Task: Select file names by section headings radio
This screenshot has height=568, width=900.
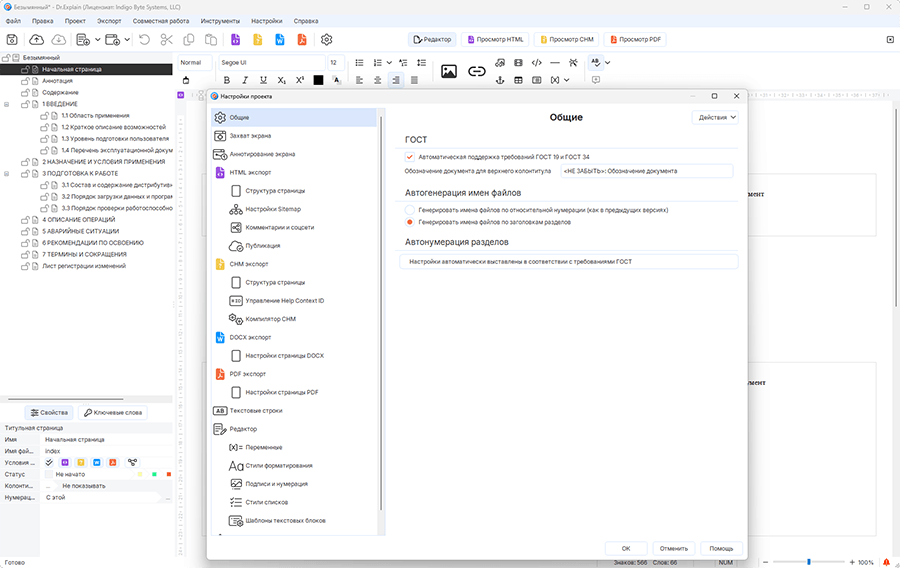Action: pos(410,222)
